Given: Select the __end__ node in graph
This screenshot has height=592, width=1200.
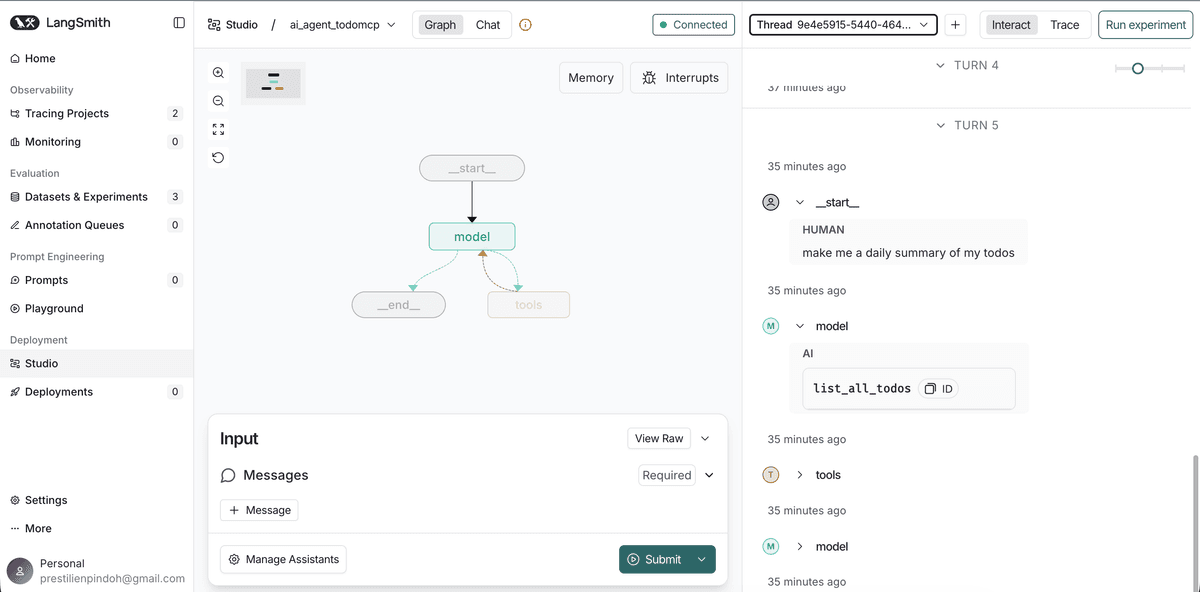Looking at the screenshot, I should coord(398,305).
